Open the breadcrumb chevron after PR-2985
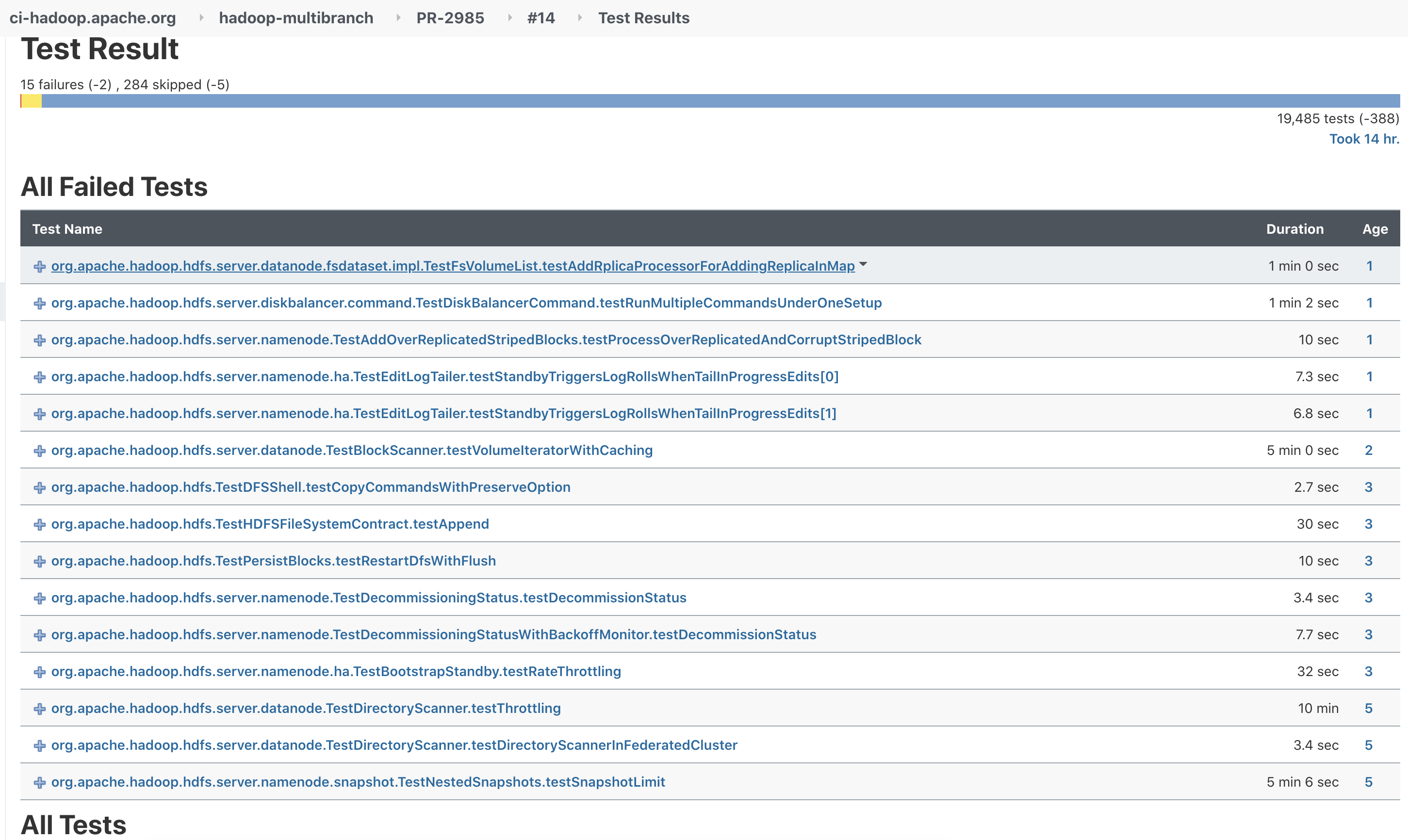1408x840 pixels. click(509, 18)
